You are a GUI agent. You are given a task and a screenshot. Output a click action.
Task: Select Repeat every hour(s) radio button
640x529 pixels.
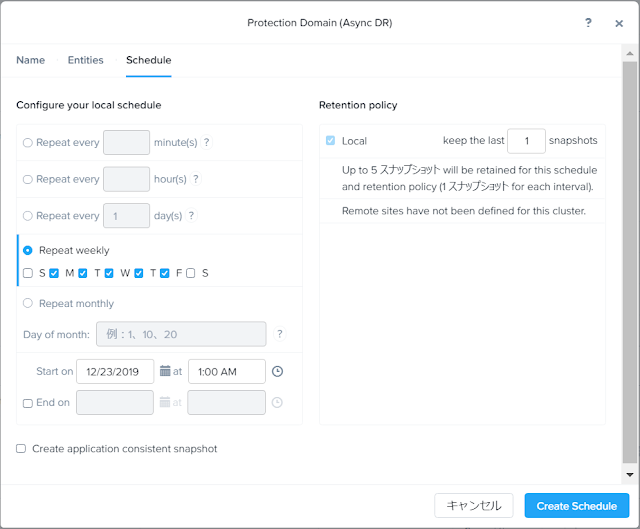(28, 179)
